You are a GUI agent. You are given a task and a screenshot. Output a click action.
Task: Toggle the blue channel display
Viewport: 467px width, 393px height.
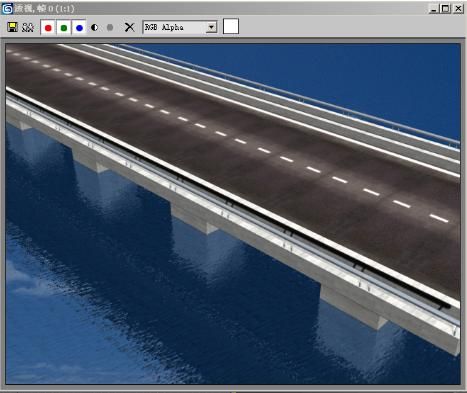click(79, 28)
